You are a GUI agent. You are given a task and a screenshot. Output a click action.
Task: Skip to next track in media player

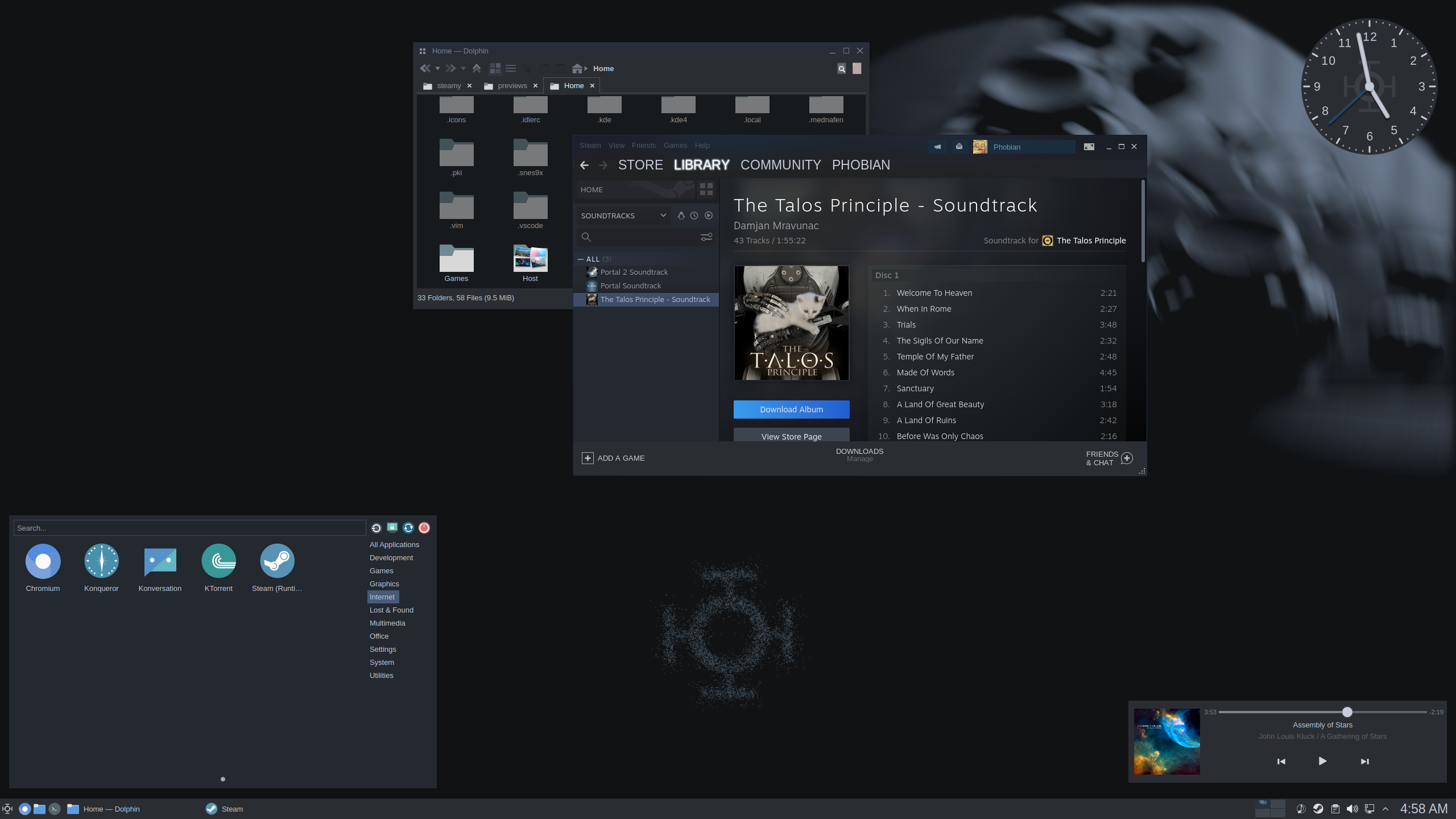(x=1364, y=762)
